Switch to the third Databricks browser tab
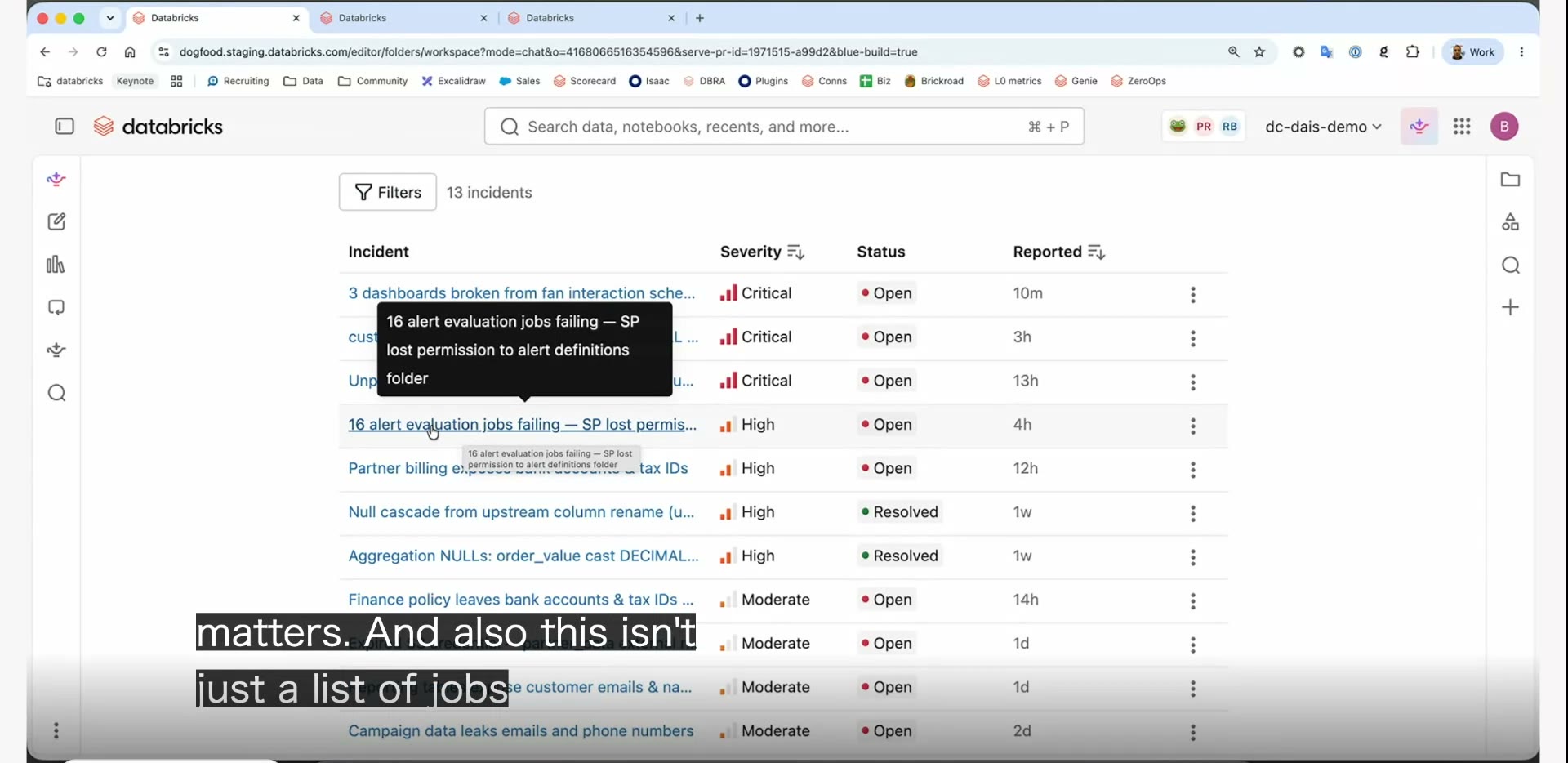Viewport: 1568px width, 763px height. [x=593, y=18]
